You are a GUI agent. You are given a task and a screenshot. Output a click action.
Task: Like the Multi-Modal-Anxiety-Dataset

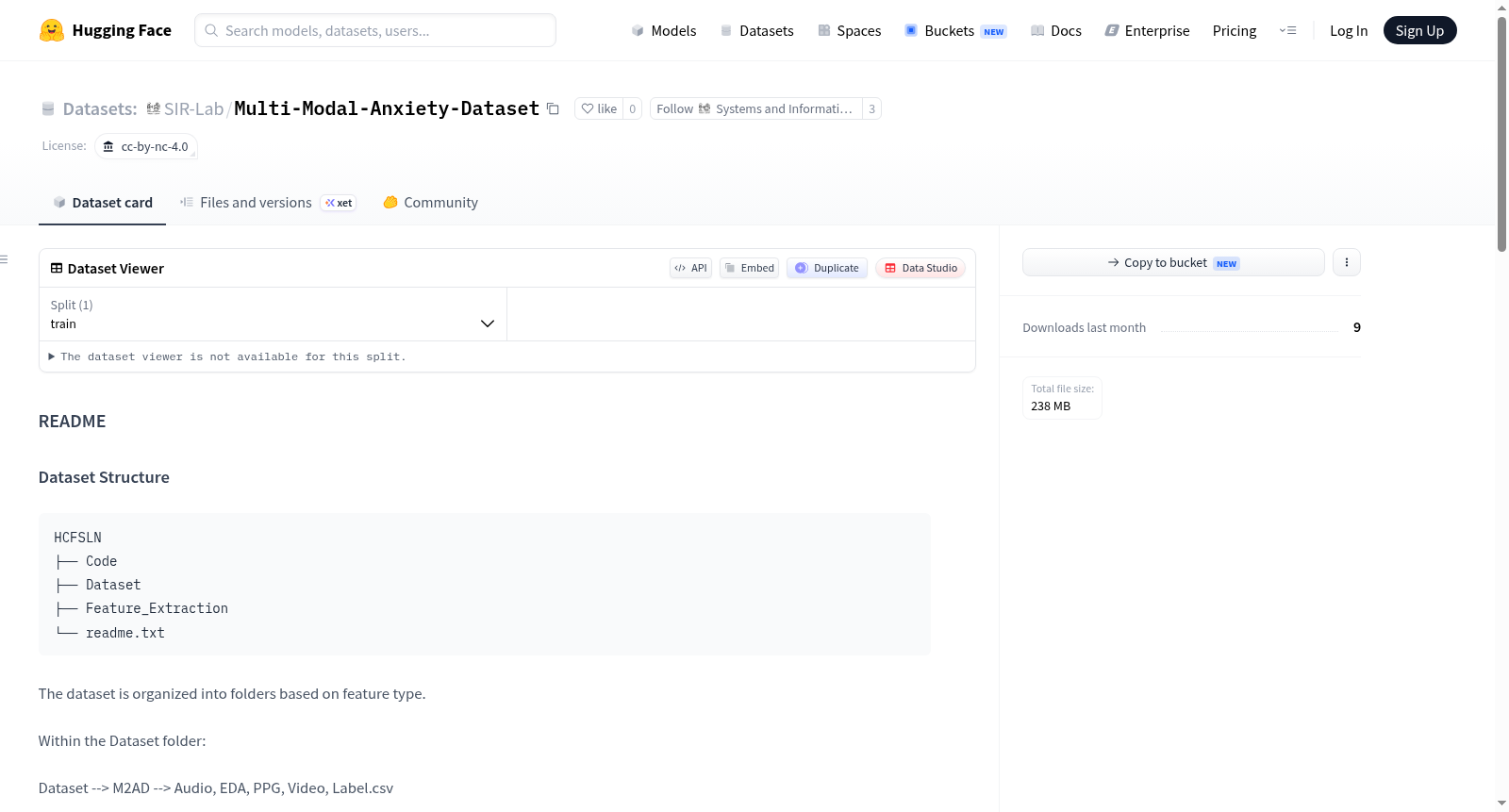tap(599, 108)
